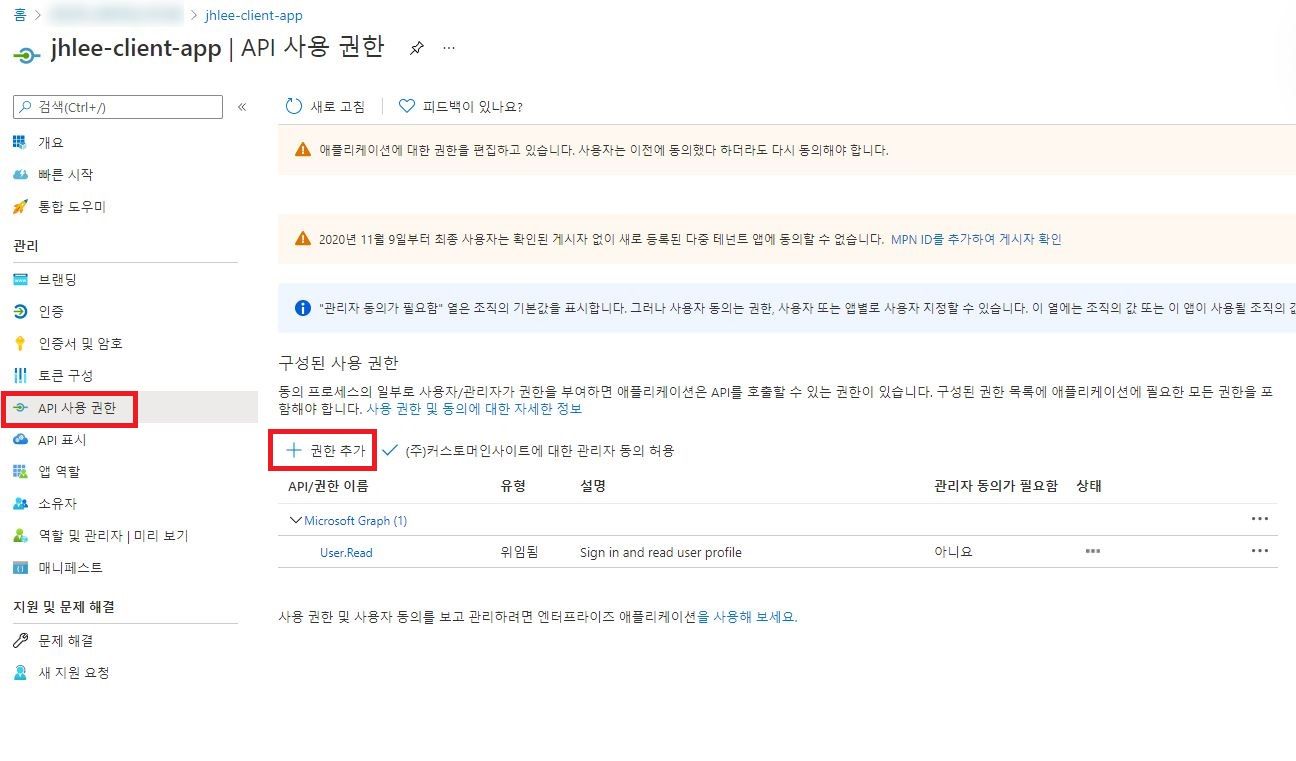Click the 아니요 cell in User.Read row
The width and height of the screenshot is (1296, 761).
tap(953, 551)
